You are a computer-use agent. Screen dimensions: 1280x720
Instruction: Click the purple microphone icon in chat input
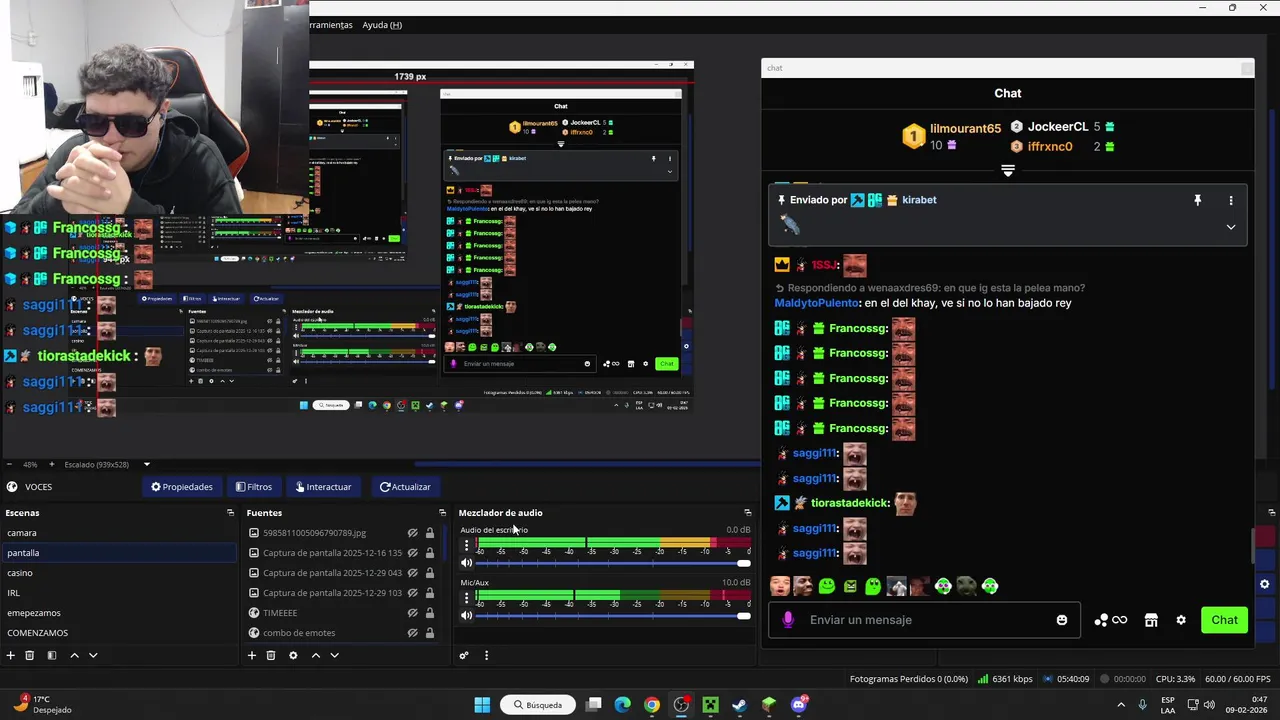click(x=788, y=620)
